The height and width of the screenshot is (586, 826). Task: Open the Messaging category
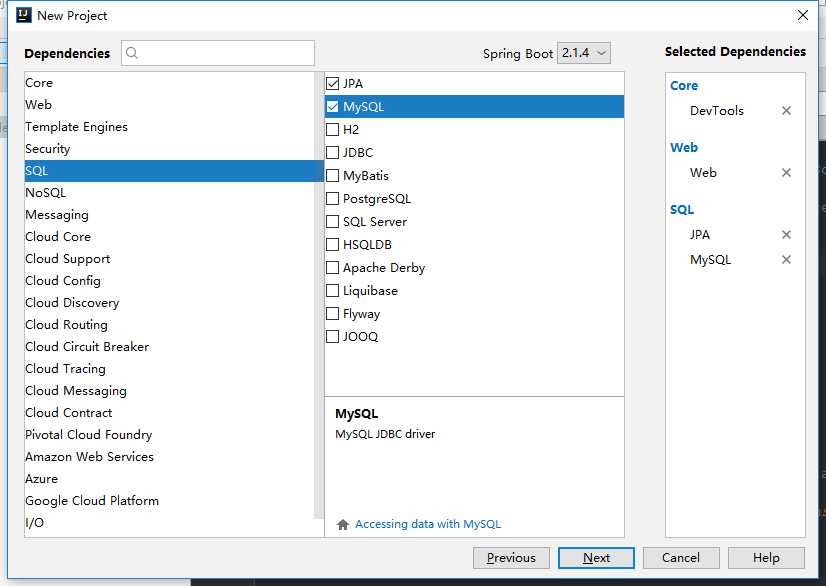170,215
